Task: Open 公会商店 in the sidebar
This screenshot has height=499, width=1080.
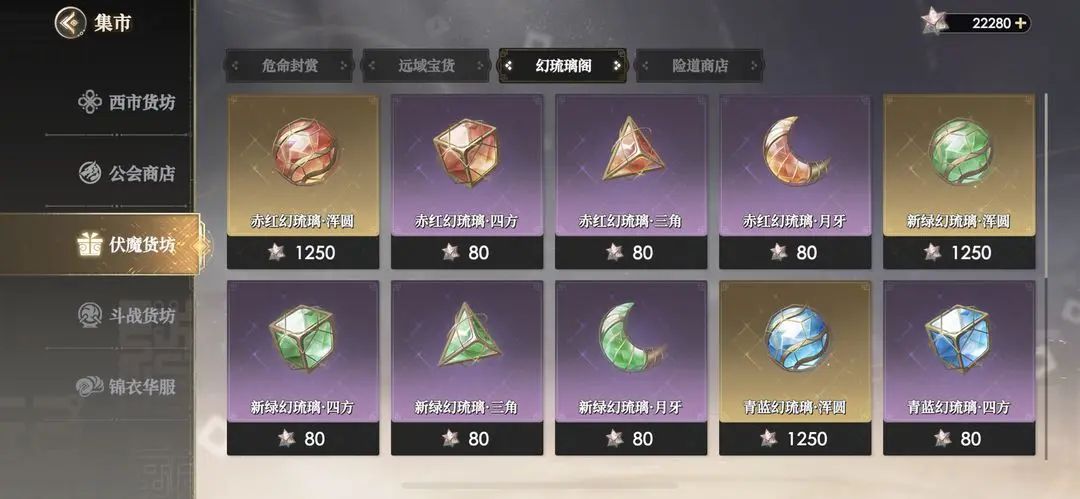Action: click(x=126, y=173)
